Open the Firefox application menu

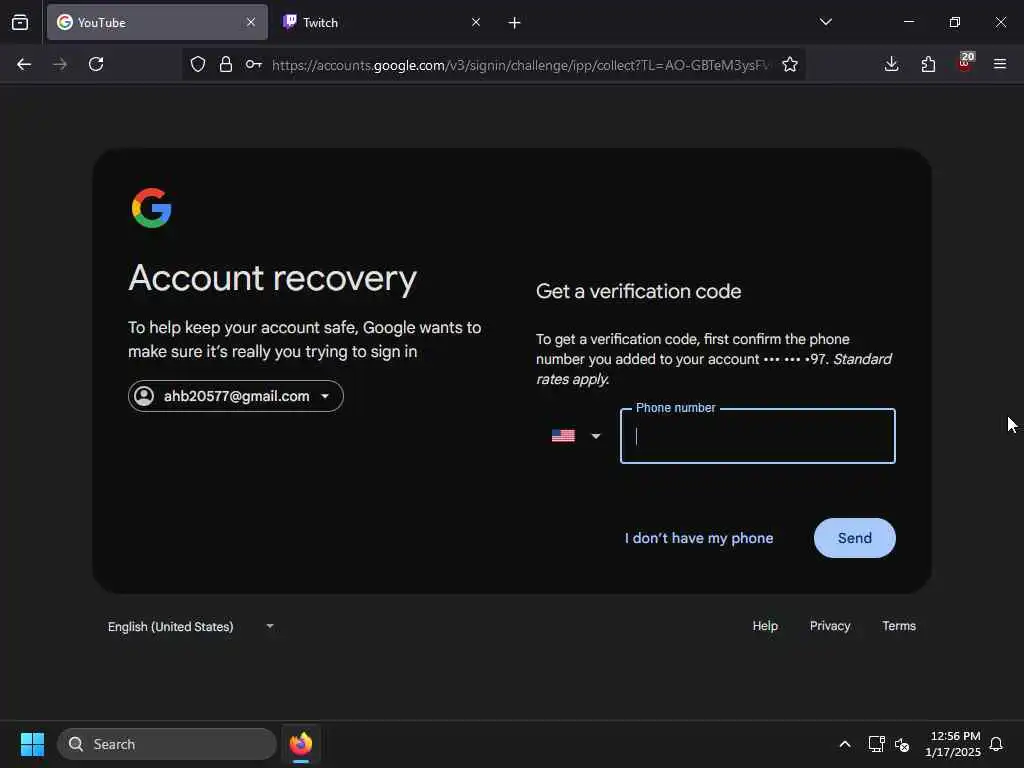pyautogui.click(x=1000, y=64)
